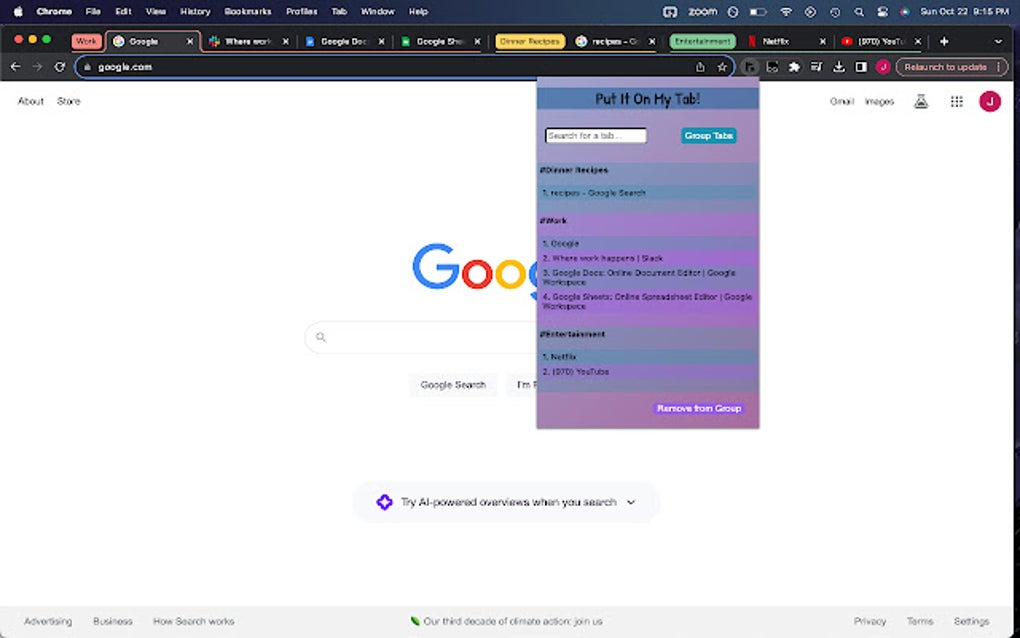Open the Privacy footer link

pyautogui.click(x=870, y=622)
